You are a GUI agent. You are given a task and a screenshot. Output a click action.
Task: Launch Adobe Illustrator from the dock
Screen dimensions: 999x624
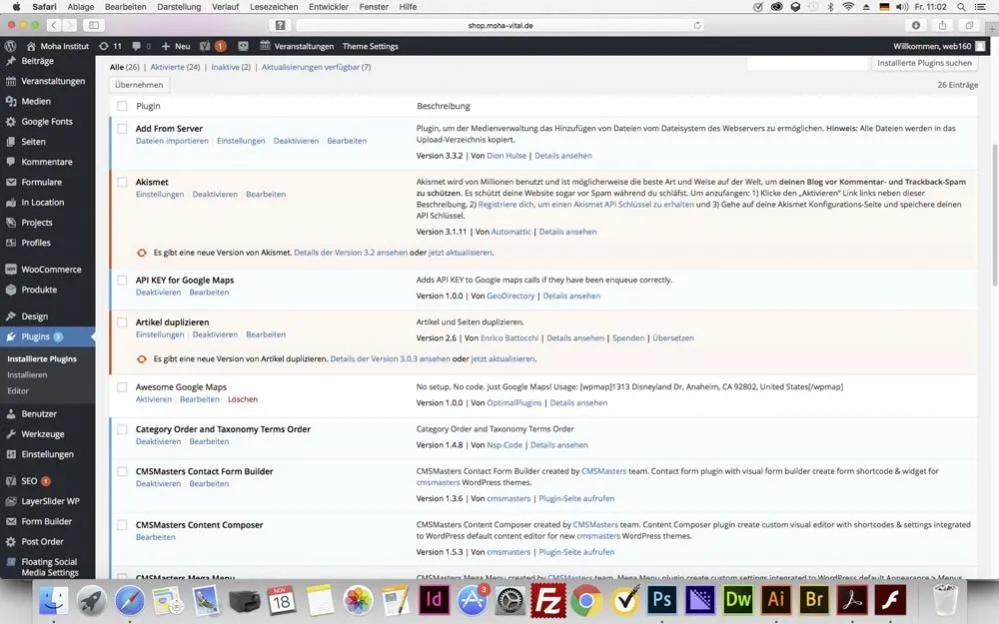pos(776,600)
